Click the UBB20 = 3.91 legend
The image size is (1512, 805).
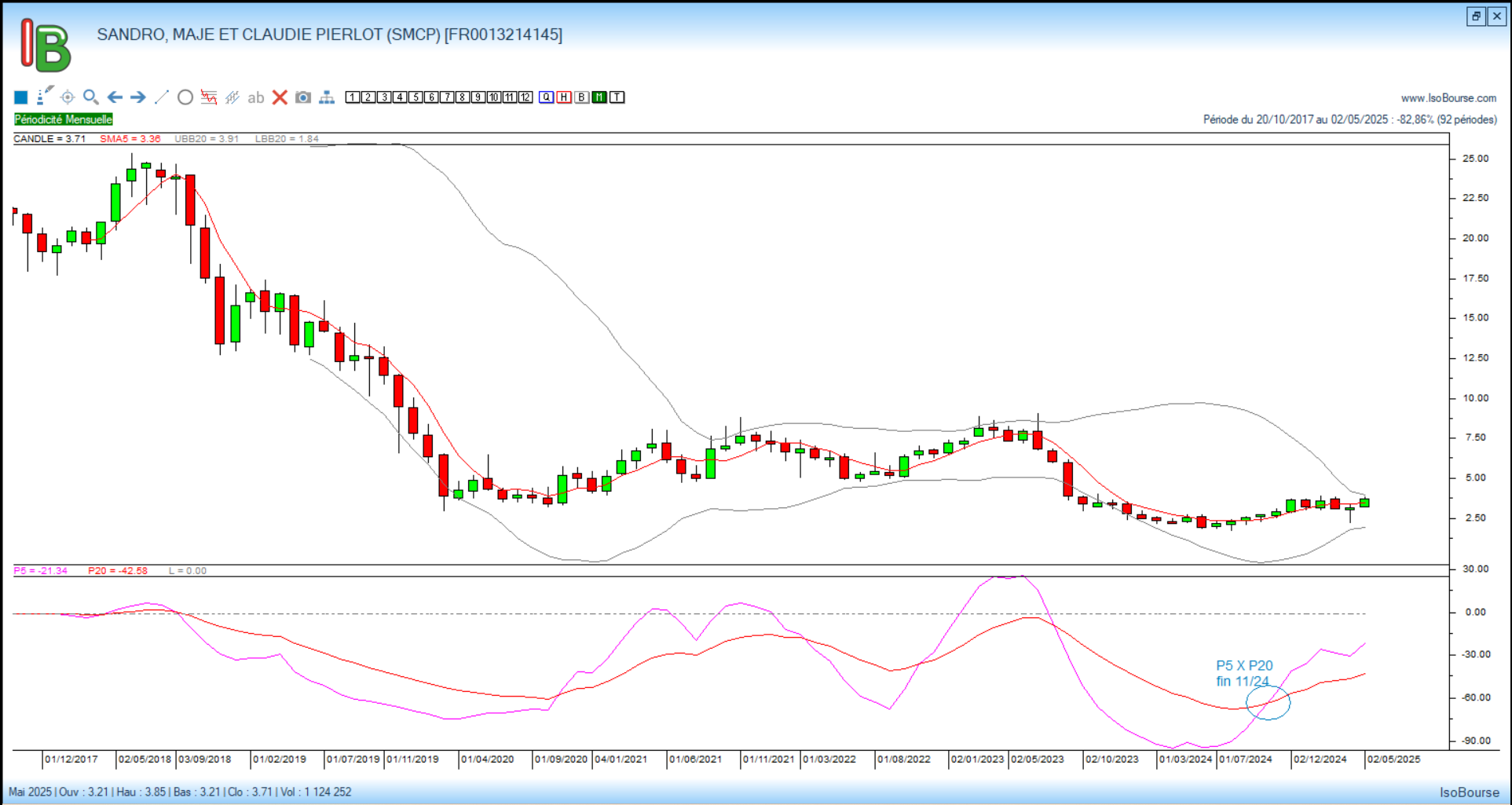tap(207, 139)
